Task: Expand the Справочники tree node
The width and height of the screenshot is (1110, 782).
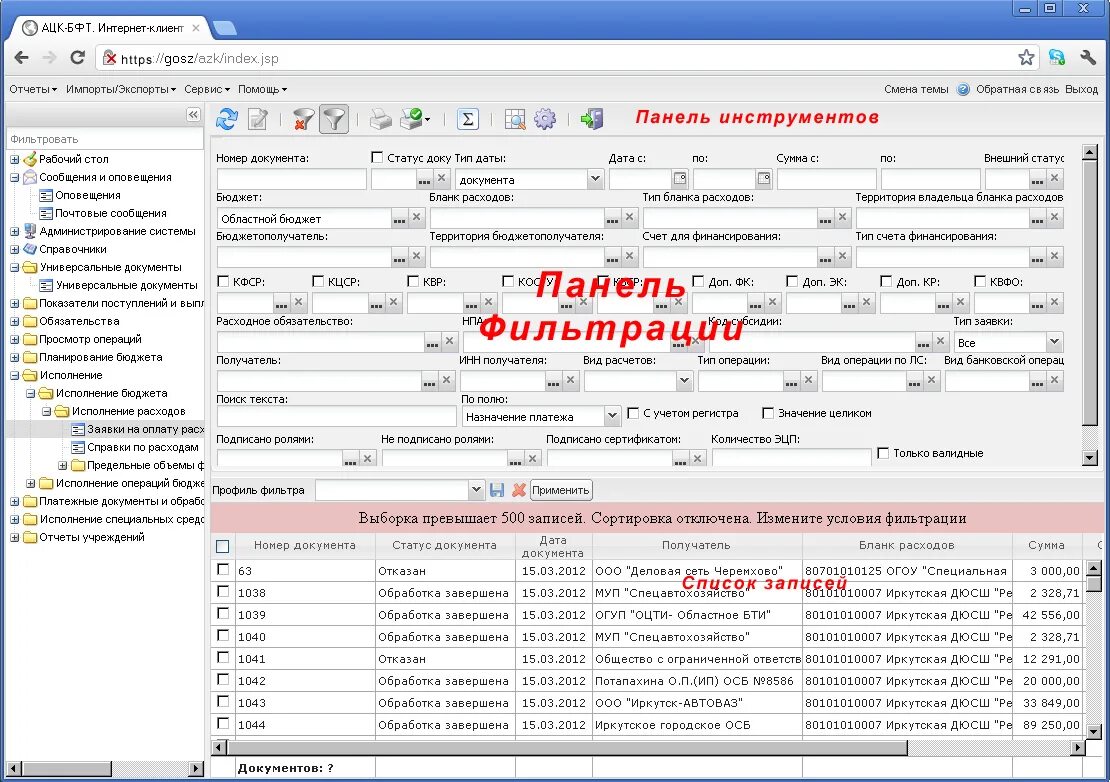Action: point(15,249)
